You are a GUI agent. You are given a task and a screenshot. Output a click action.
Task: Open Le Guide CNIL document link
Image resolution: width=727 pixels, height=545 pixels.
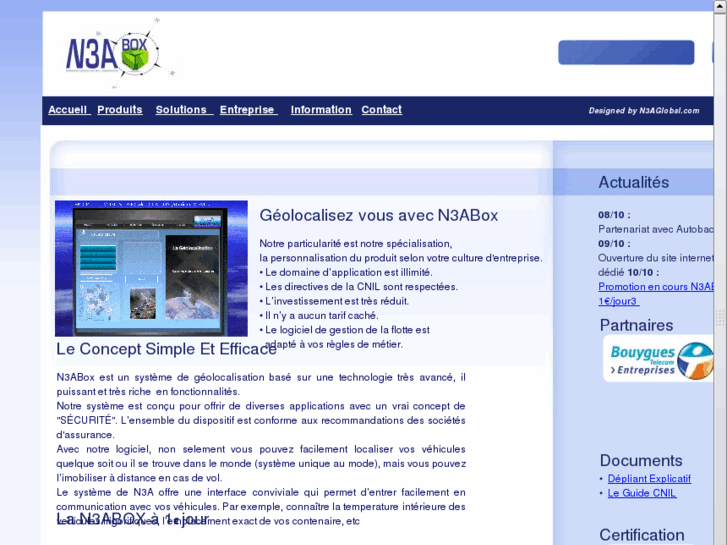[x=642, y=493]
